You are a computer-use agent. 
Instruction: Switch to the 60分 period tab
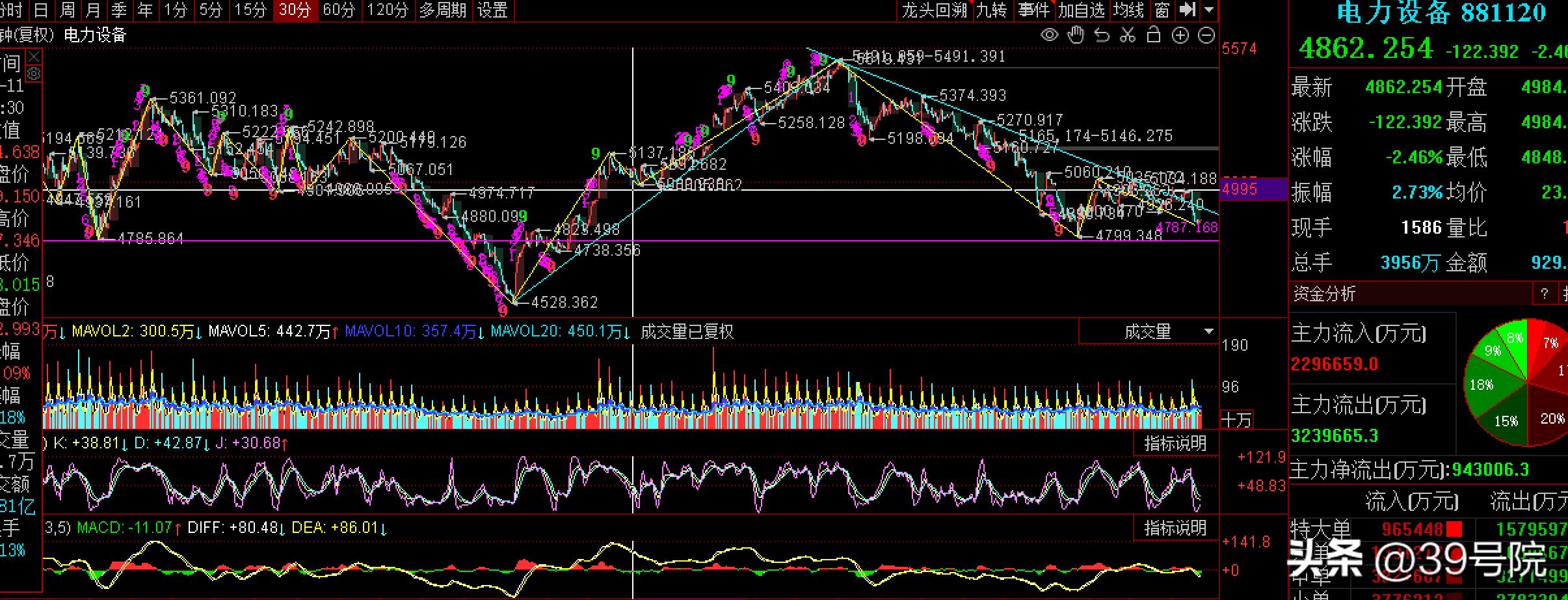click(339, 10)
